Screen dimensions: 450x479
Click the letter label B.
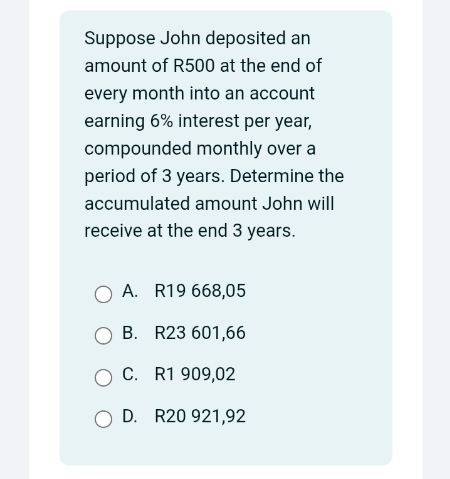[x=130, y=333]
